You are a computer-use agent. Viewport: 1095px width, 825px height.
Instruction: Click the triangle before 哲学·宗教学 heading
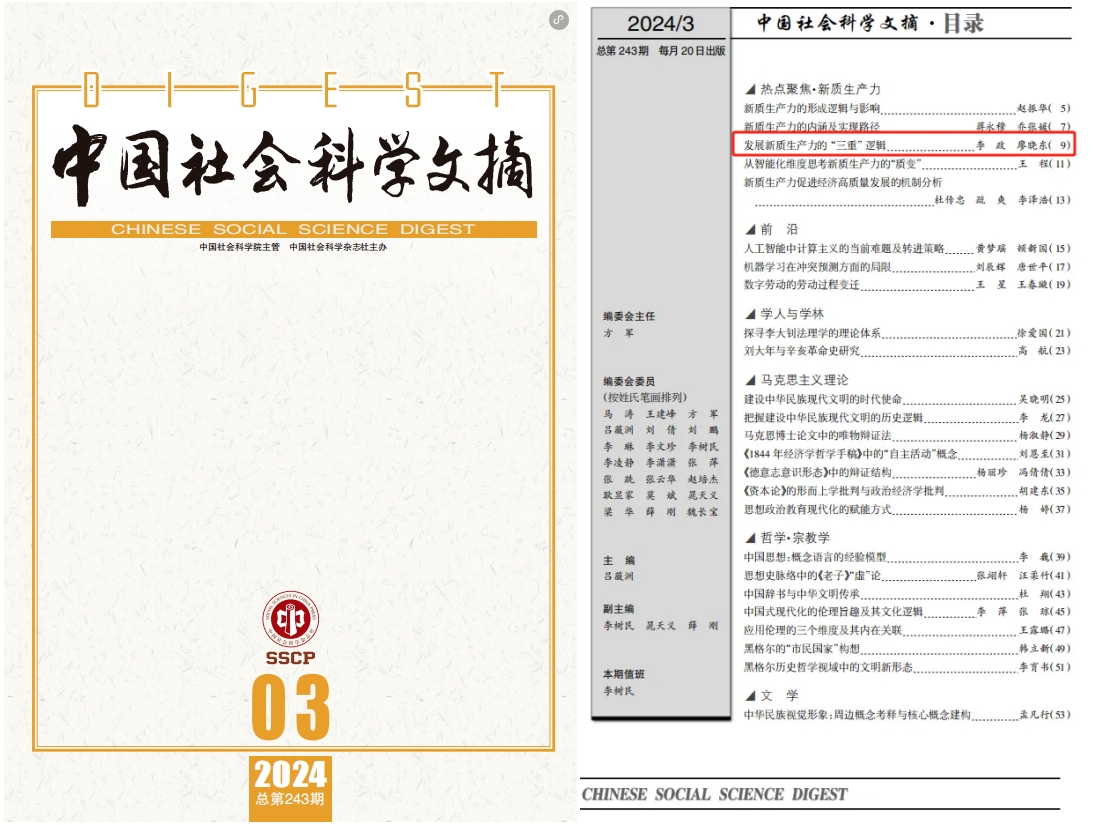pos(750,537)
